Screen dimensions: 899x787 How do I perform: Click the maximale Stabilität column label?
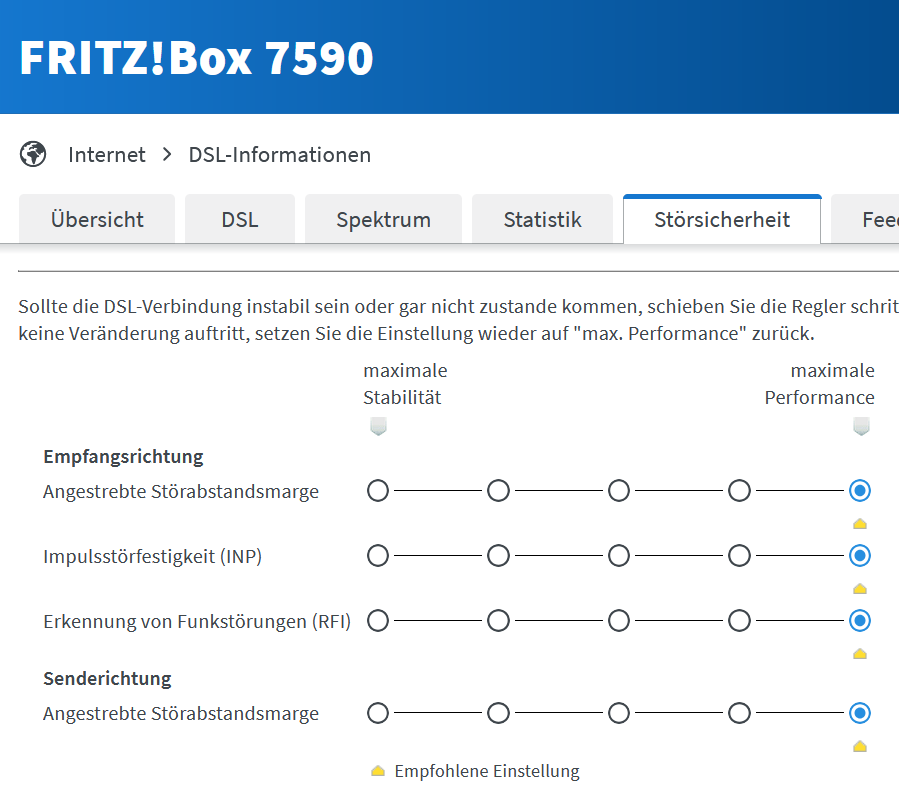[405, 384]
